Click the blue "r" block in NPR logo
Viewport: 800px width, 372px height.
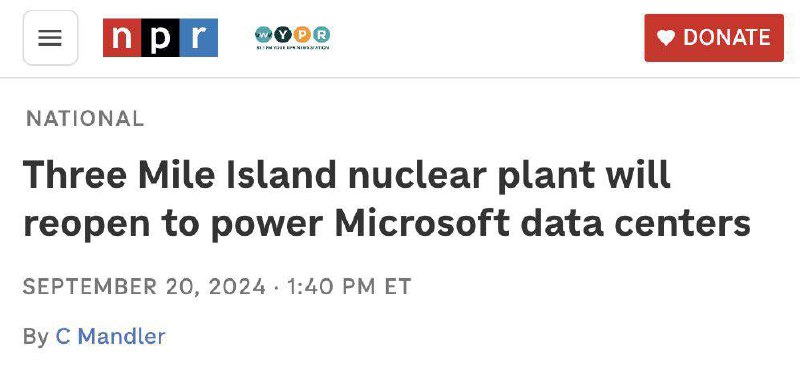coord(198,38)
